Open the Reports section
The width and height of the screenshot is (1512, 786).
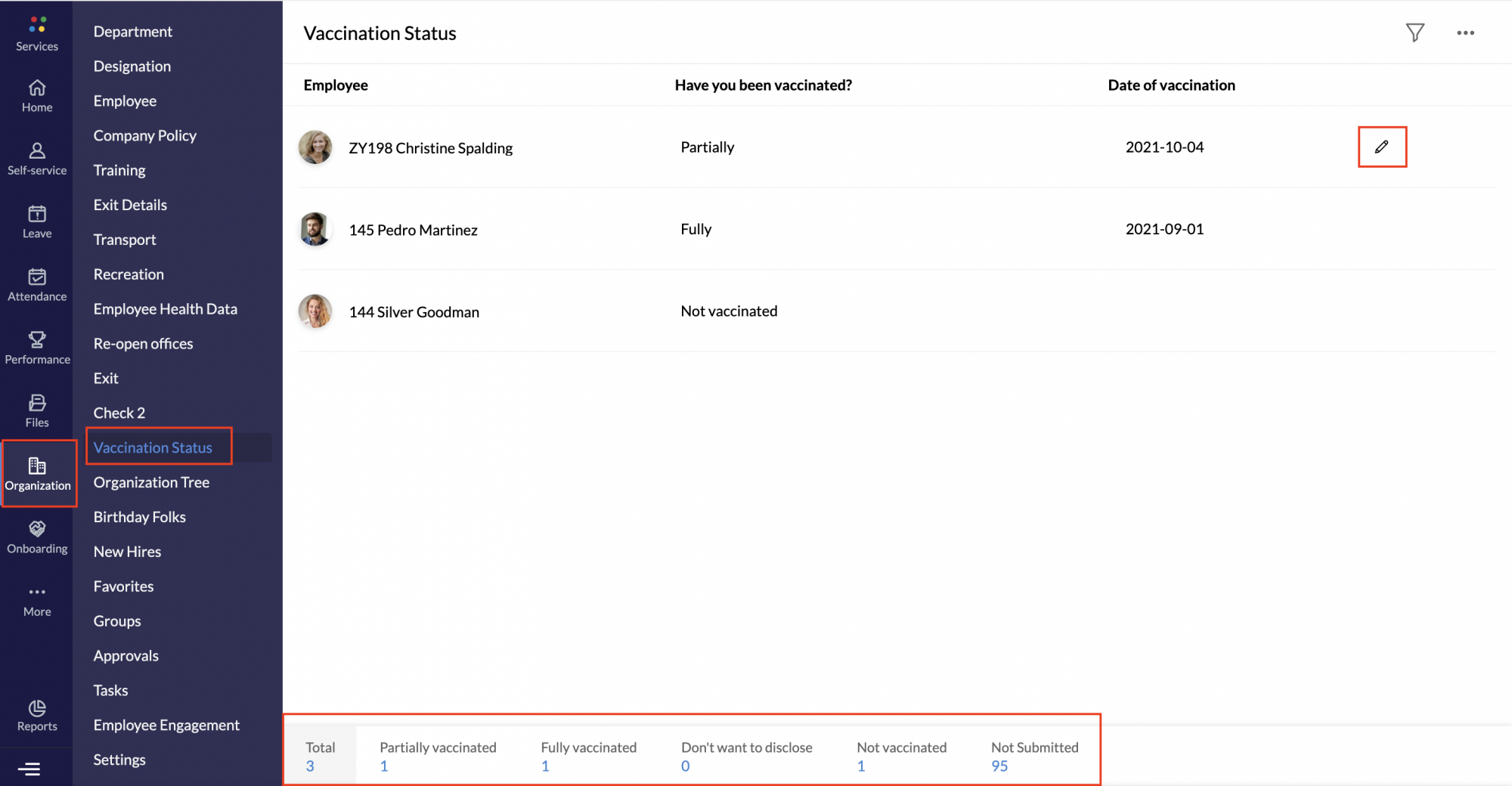click(x=36, y=714)
